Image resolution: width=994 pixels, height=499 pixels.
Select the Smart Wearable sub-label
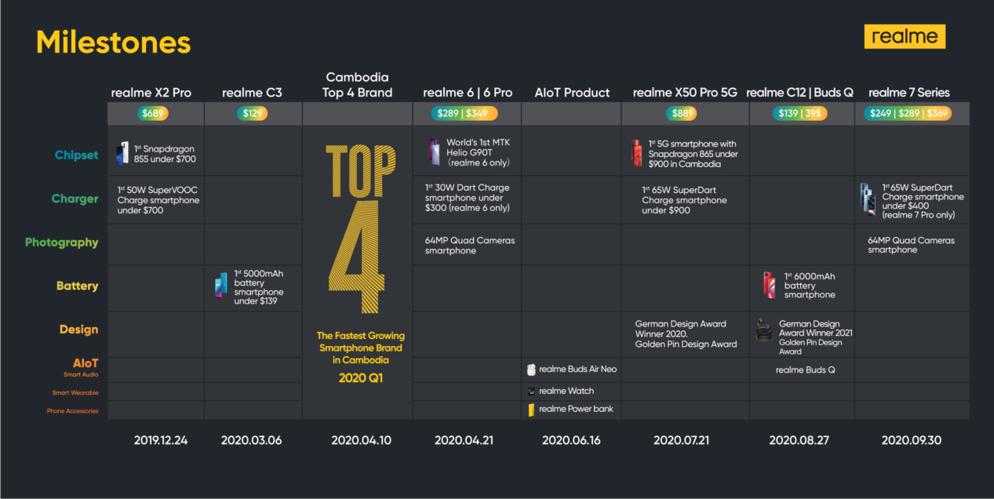[x=75, y=393]
